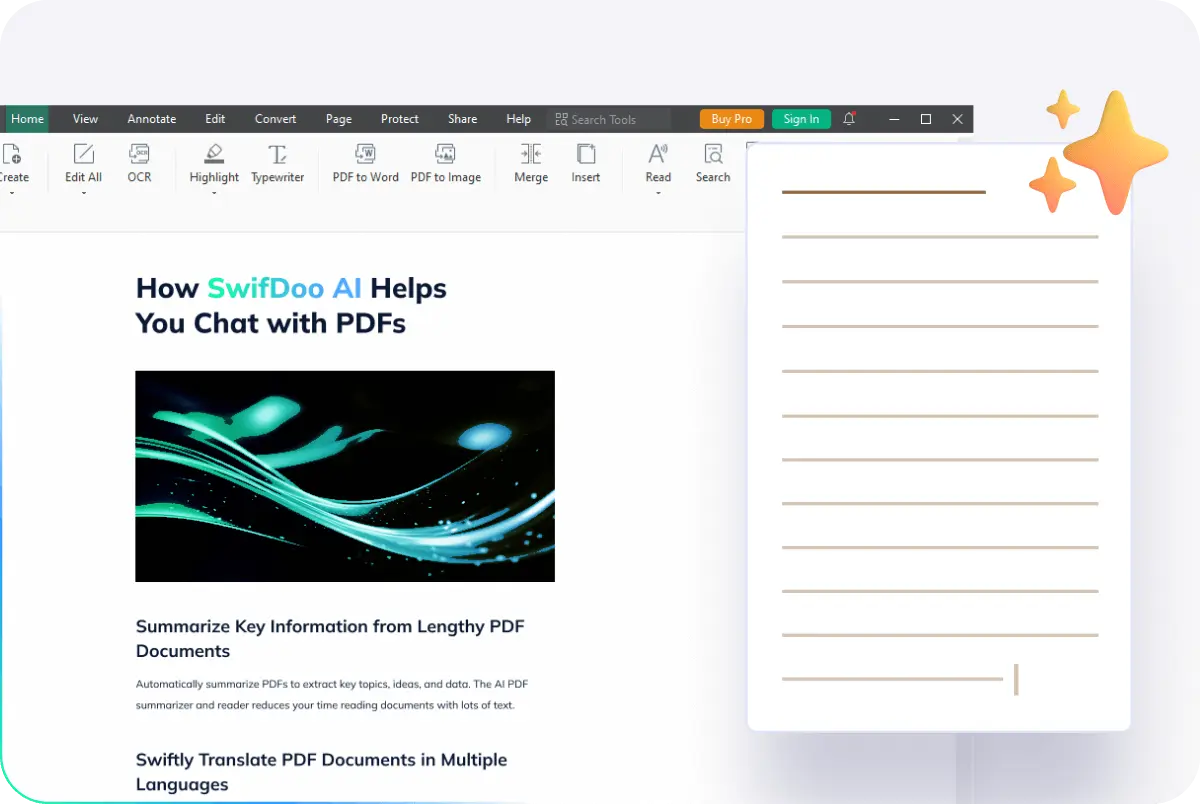Open the Convert tab

(275, 119)
